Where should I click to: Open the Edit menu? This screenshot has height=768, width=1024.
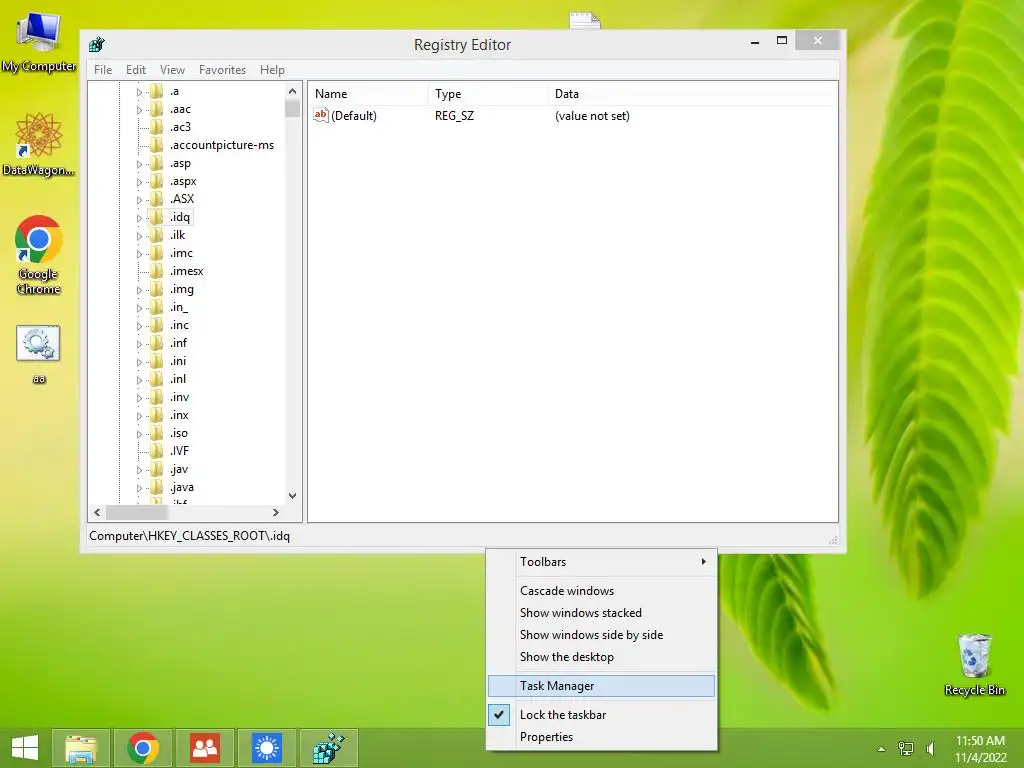tap(136, 69)
